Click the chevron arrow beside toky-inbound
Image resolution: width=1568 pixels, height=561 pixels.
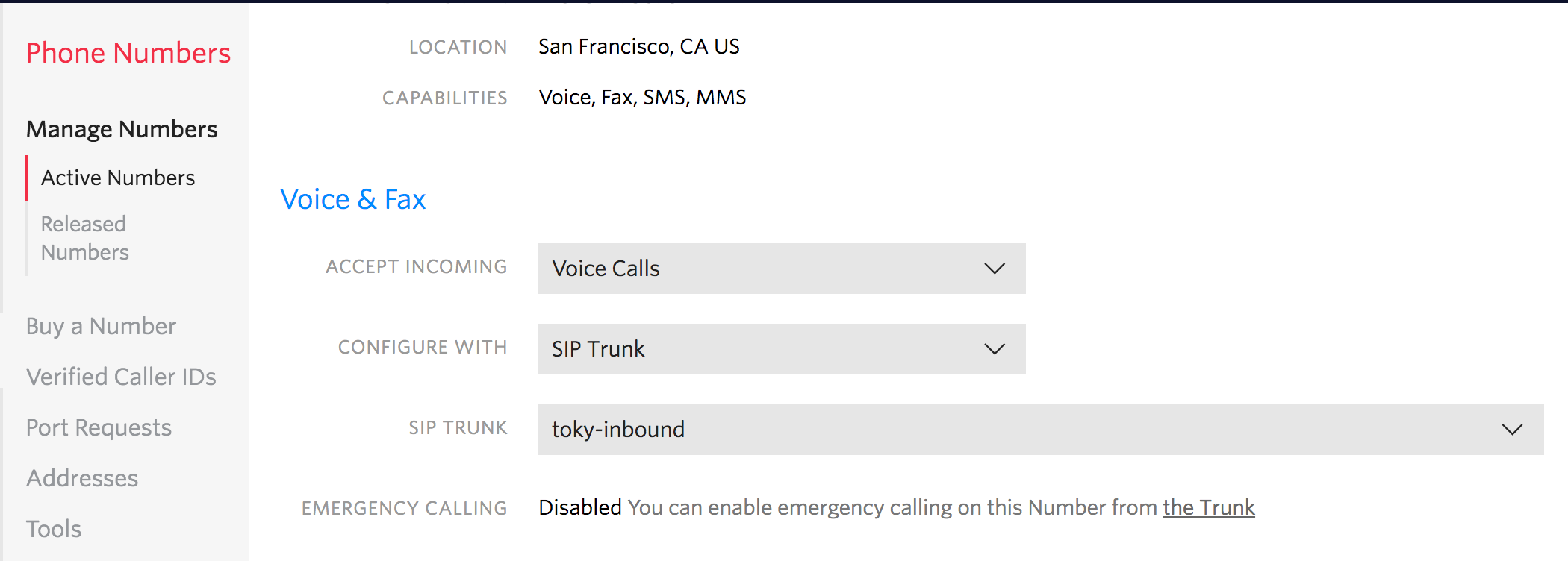click(1512, 430)
